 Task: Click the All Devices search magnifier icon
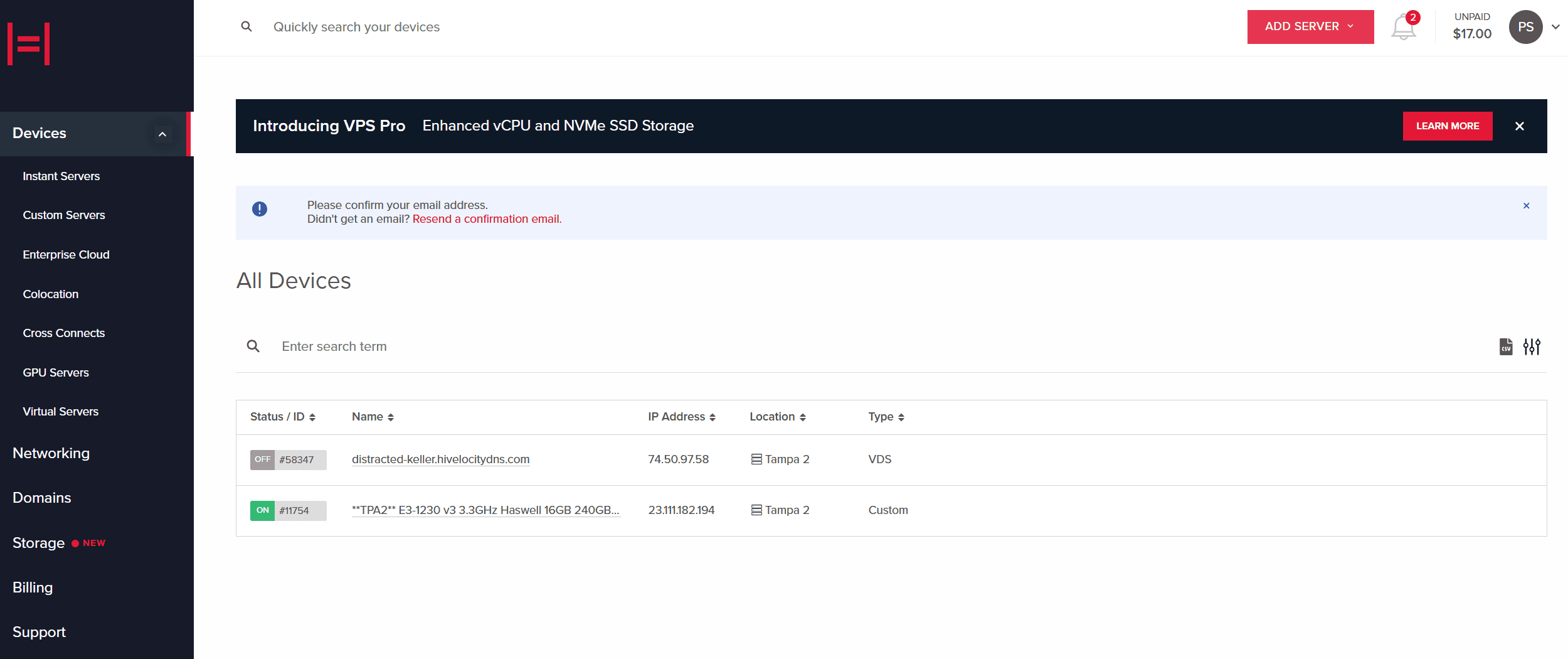tap(253, 346)
